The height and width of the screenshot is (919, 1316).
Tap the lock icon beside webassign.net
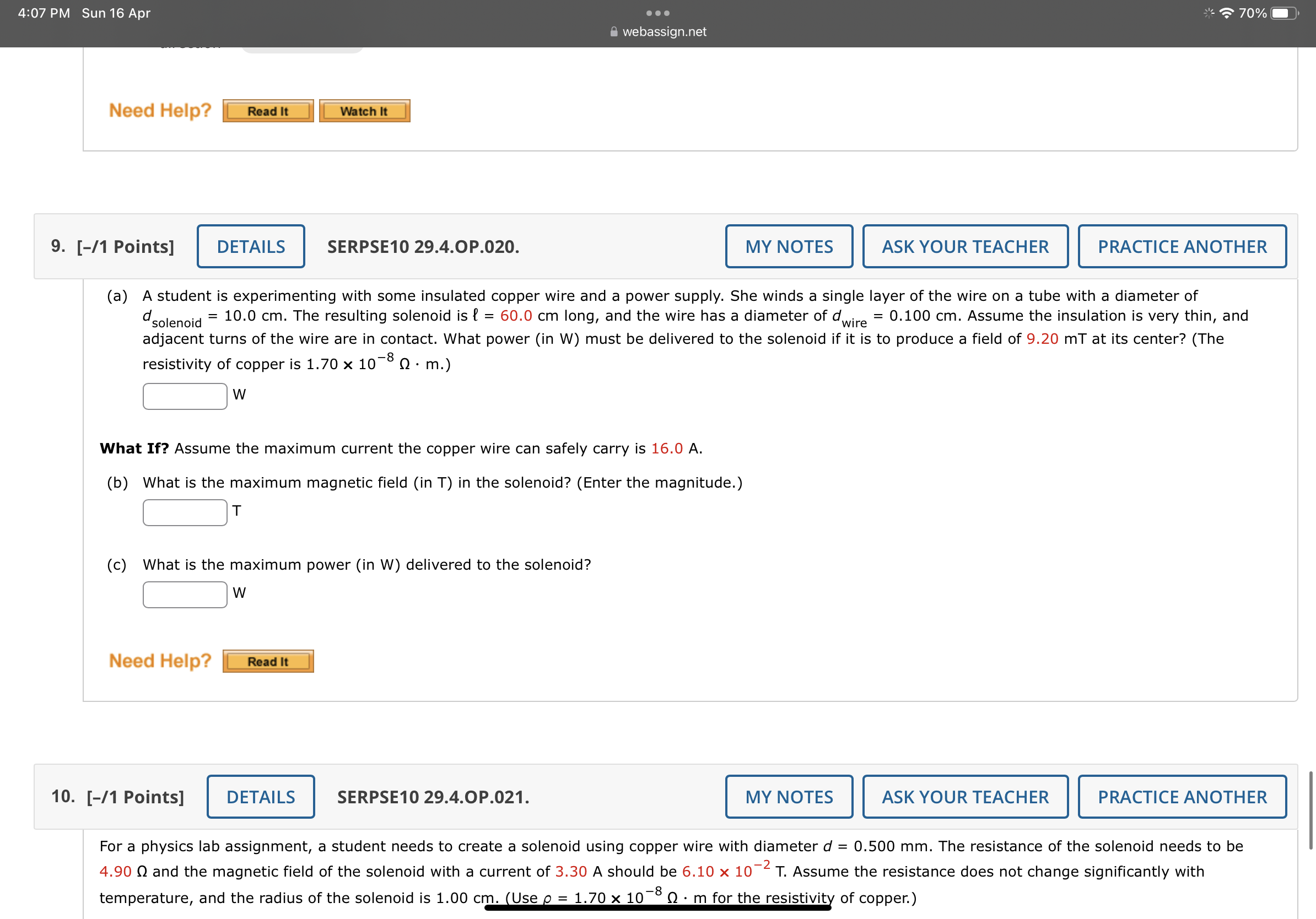pos(614,32)
